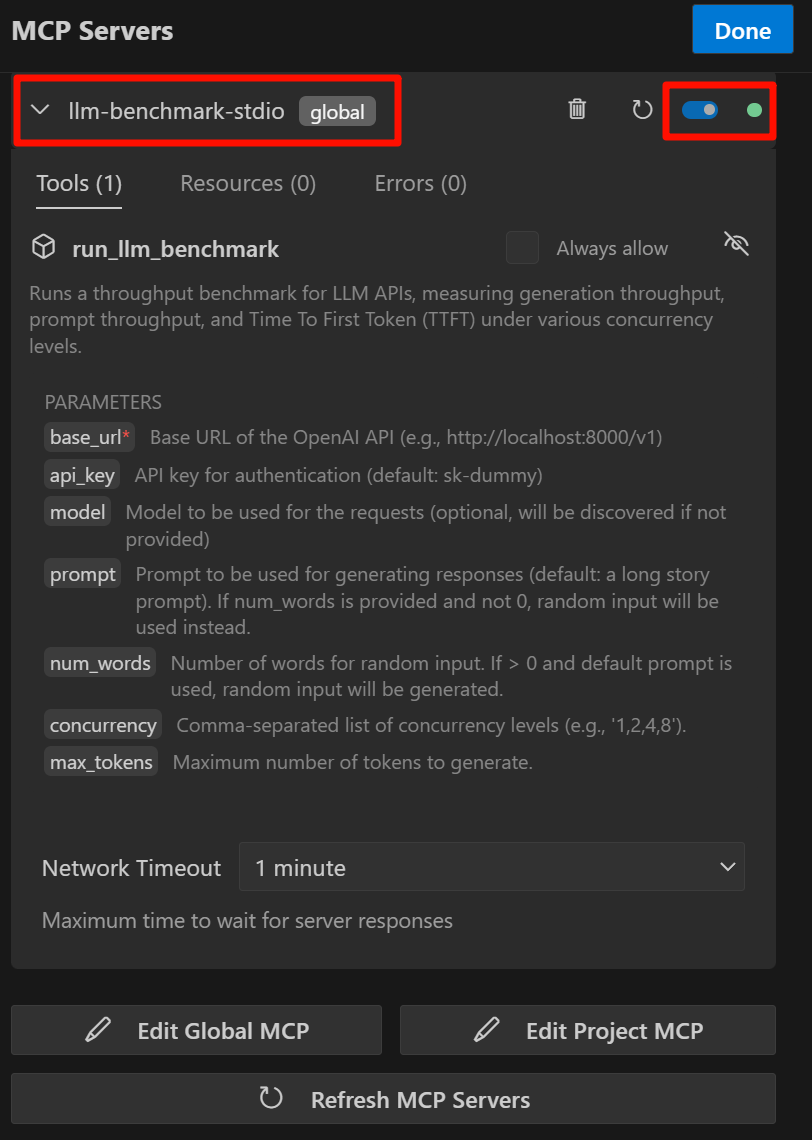This screenshot has height=1140, width=812.
Task: Toggle the llm-benchmark-stdio server off
Action: pyautogui.click(x=700, y=109)
